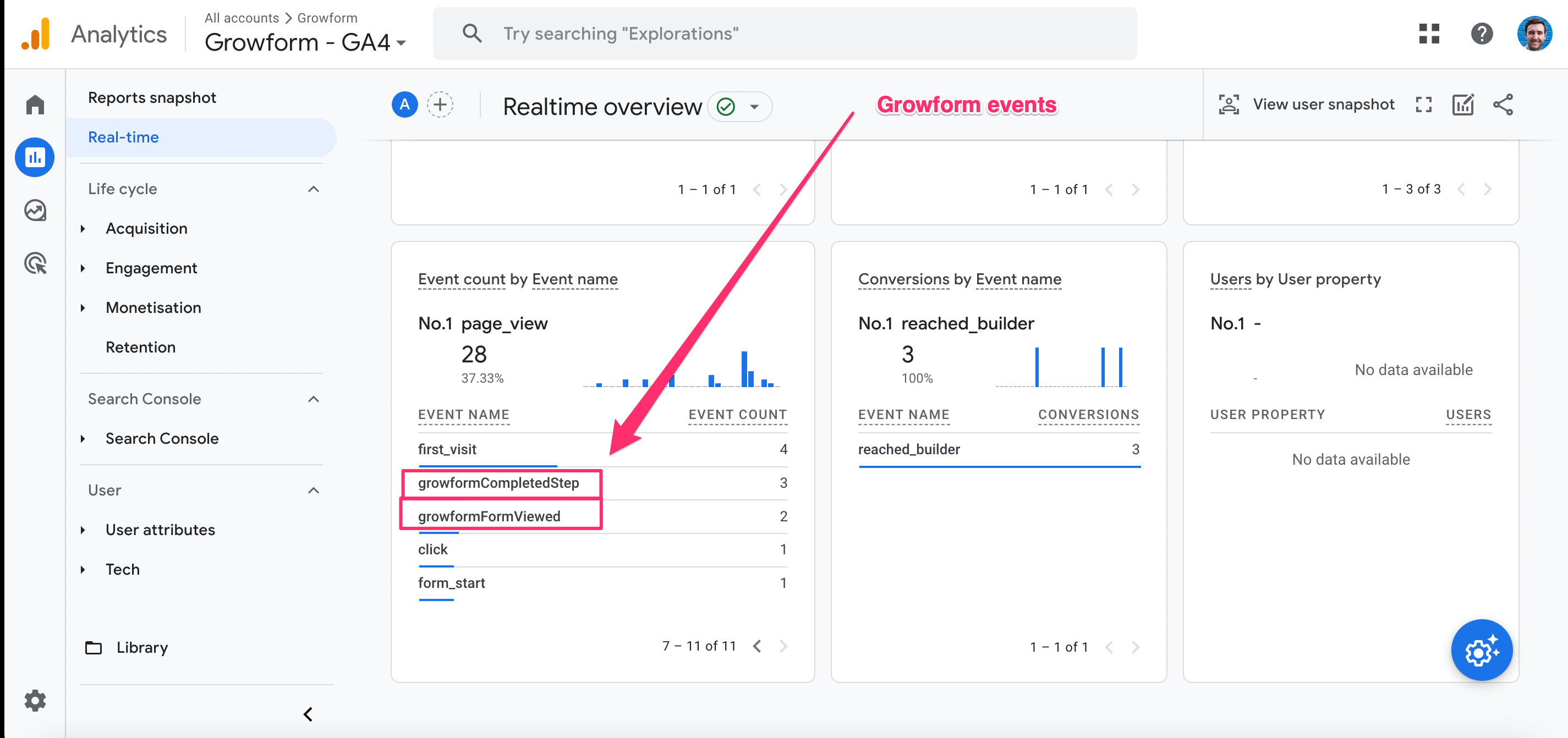
Task: Go to previous page of Event count card
Action: click(x=756, y=646)
